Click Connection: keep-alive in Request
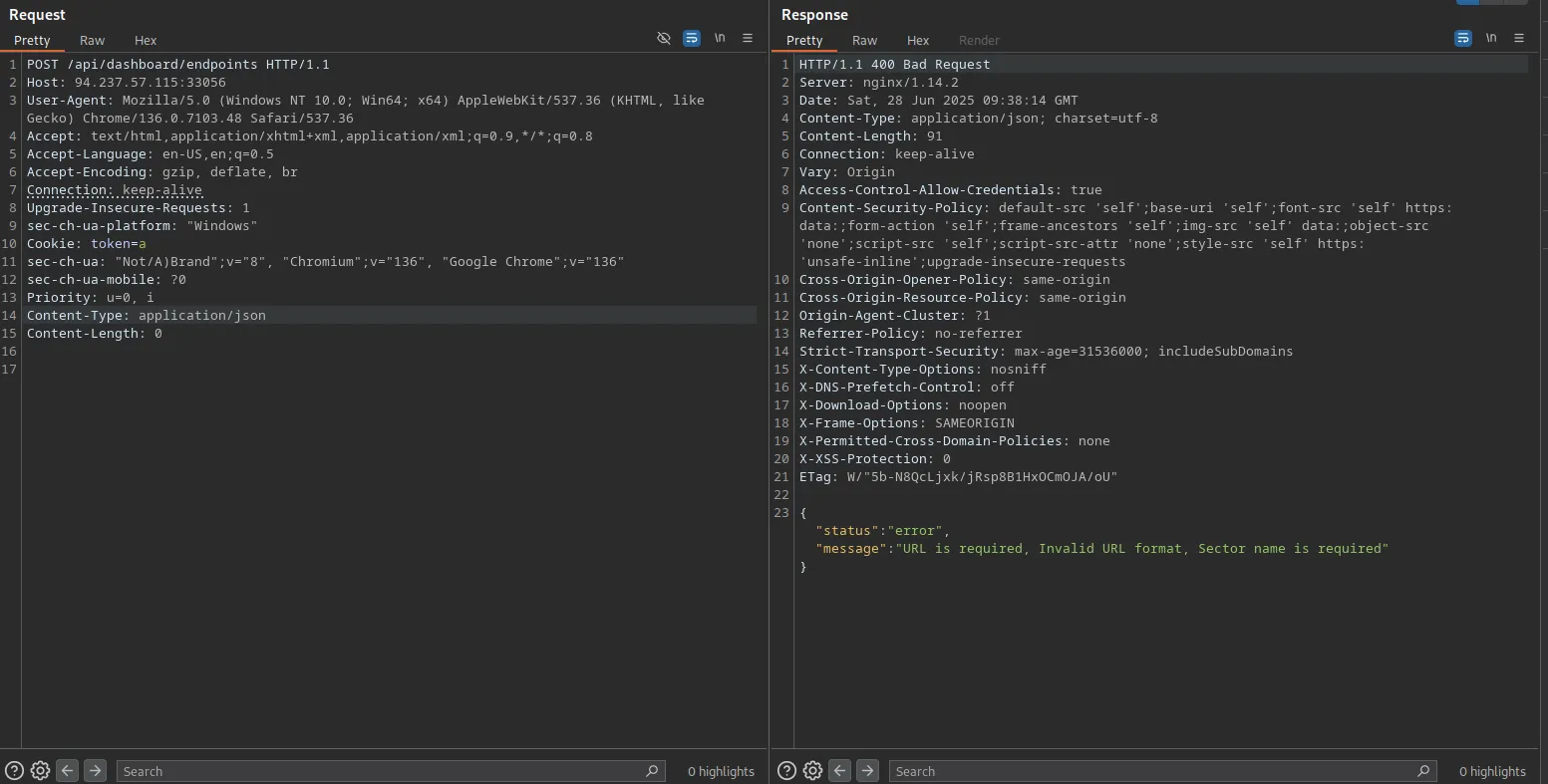This screenshot has width=1548, height=784. coord(115,189)
